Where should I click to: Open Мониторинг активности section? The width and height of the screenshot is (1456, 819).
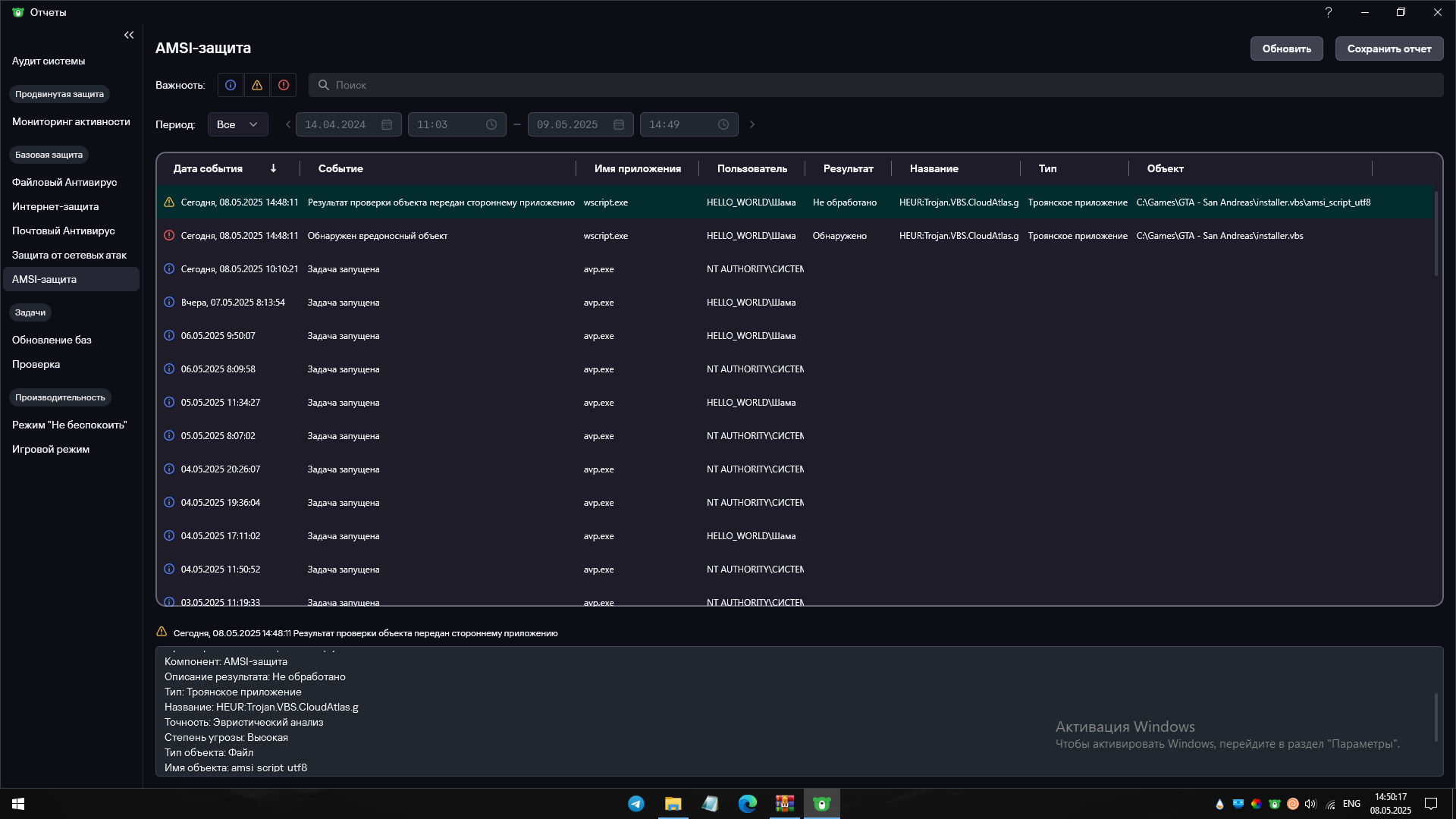pos(71,121)
